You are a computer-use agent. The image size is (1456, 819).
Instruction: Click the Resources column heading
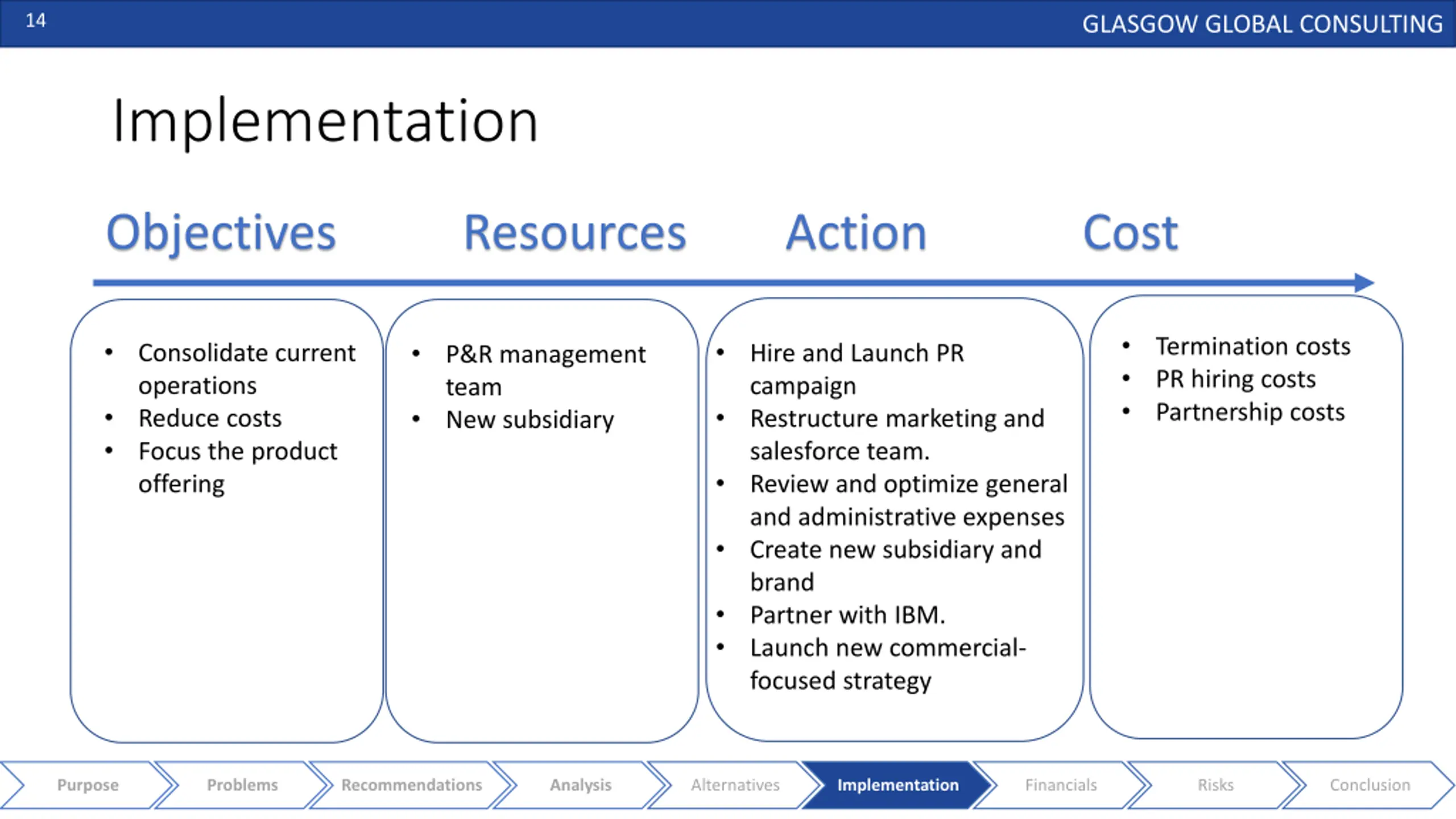(x=575, y=232)
